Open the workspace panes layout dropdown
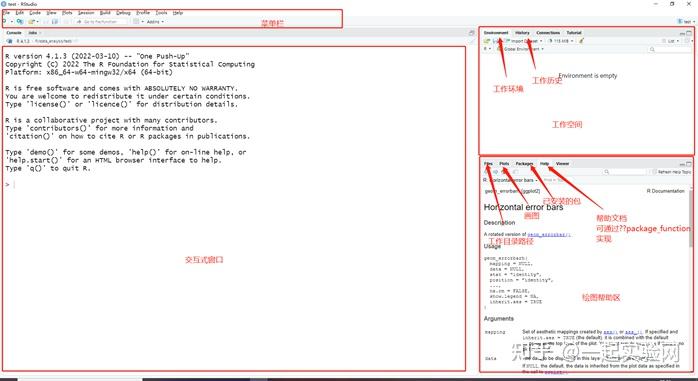 tap(138, 21)
